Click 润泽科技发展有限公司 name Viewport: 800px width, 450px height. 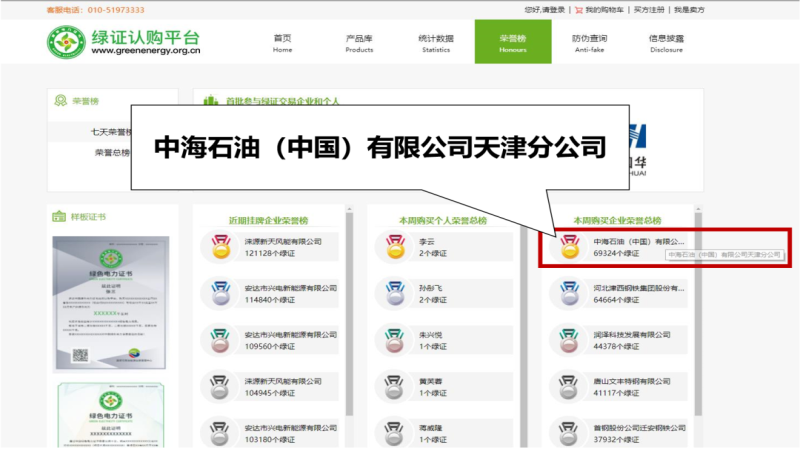tap(632, 335)
